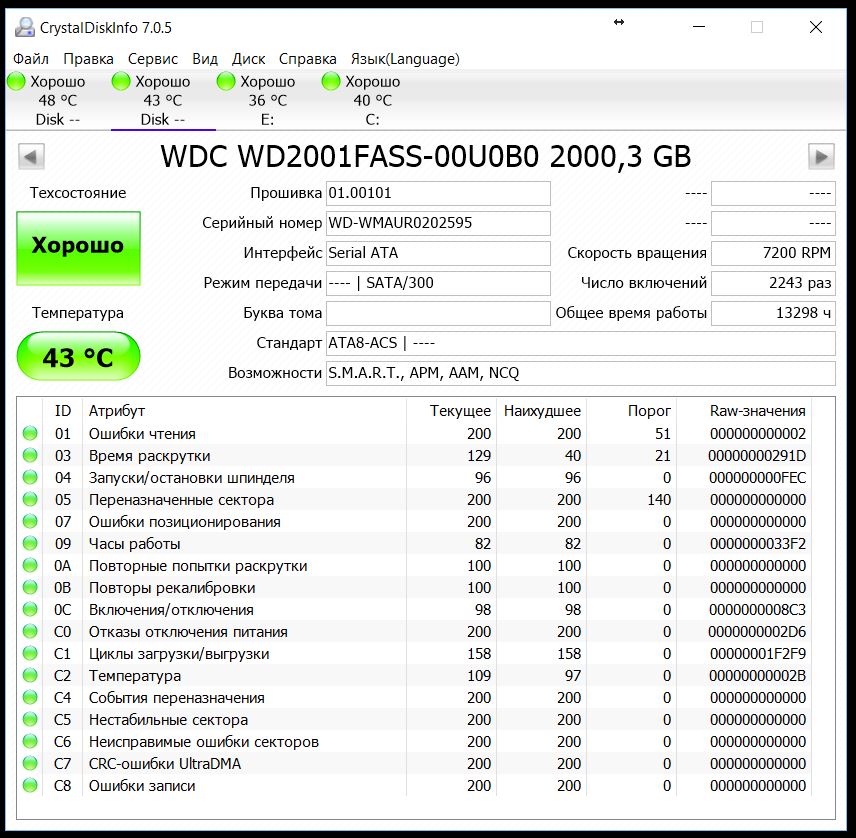This screenshot has width=856, height=838.
Task: Click the serial number field WD-WMAUR0202595
Action: (438, 223)
